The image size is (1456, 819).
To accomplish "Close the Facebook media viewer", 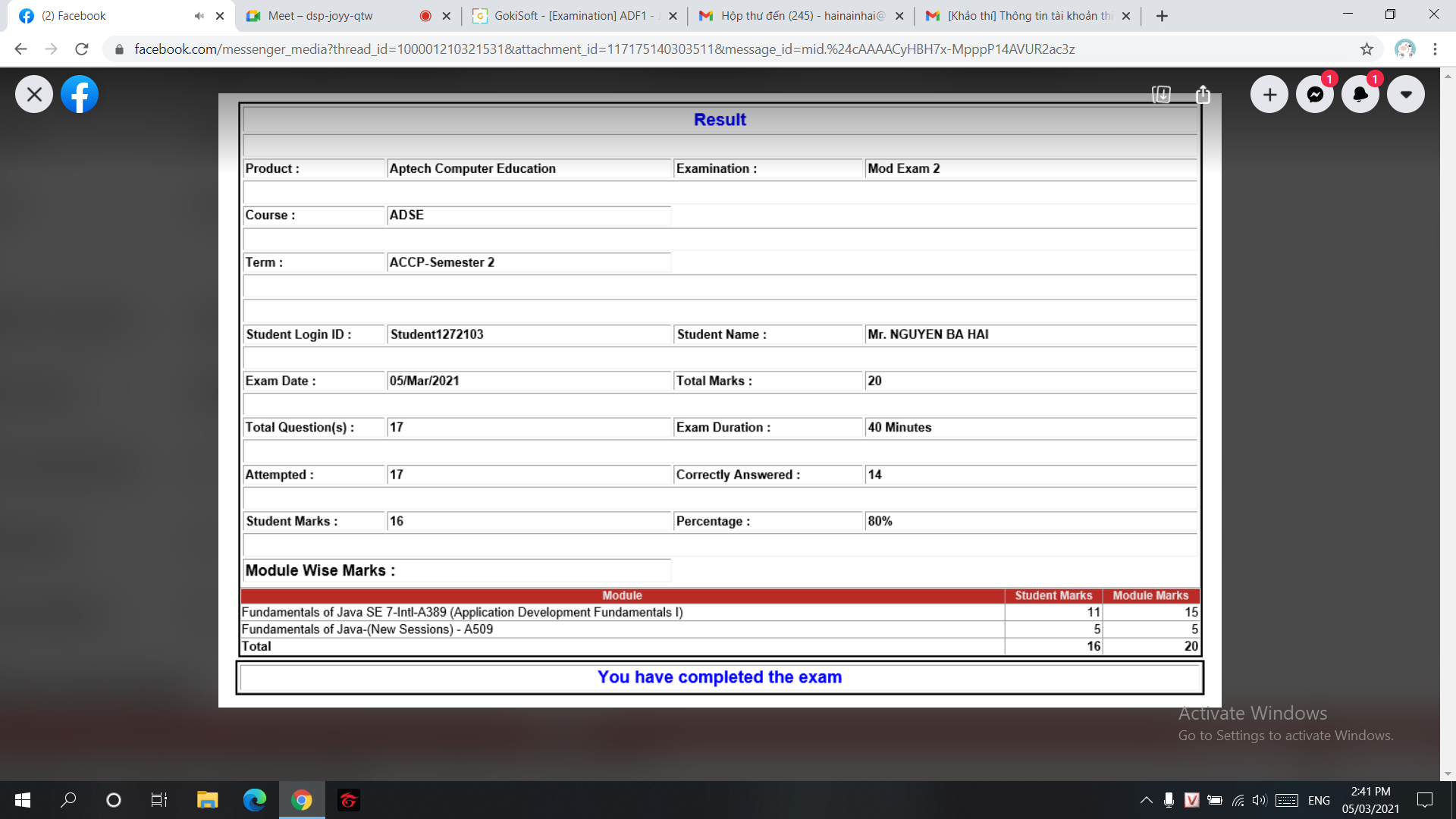I will click(x=34, y=95).
